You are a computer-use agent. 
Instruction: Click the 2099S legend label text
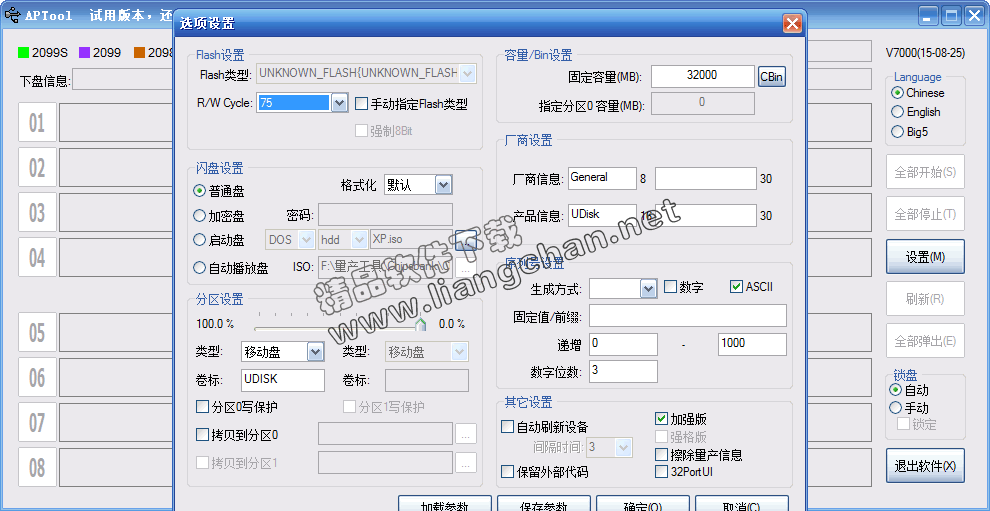click(49, 53)
